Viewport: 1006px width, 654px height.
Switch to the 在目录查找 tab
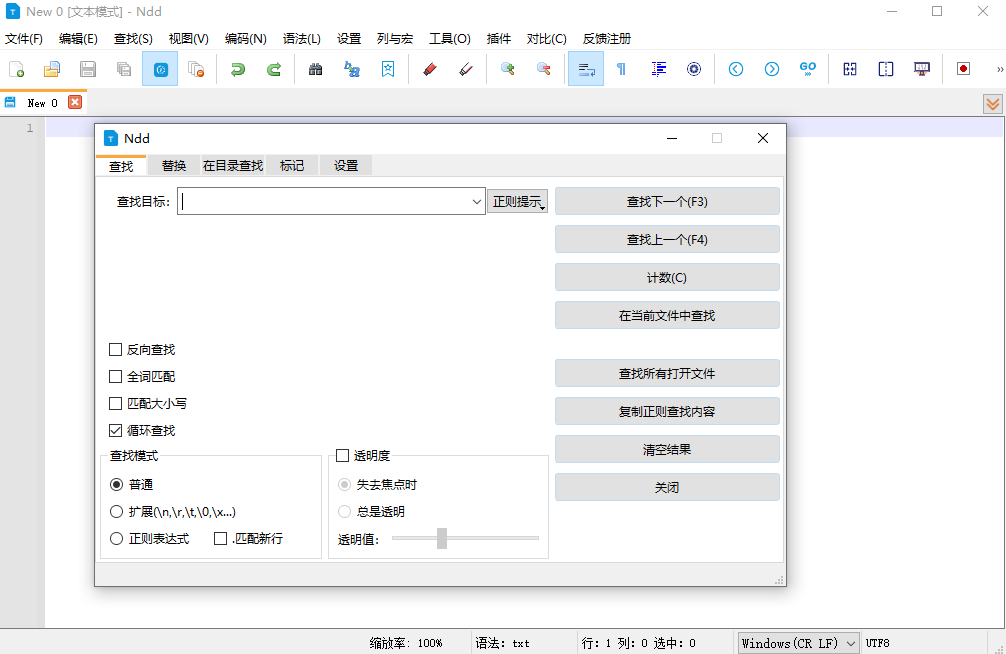tap(233, 166)
